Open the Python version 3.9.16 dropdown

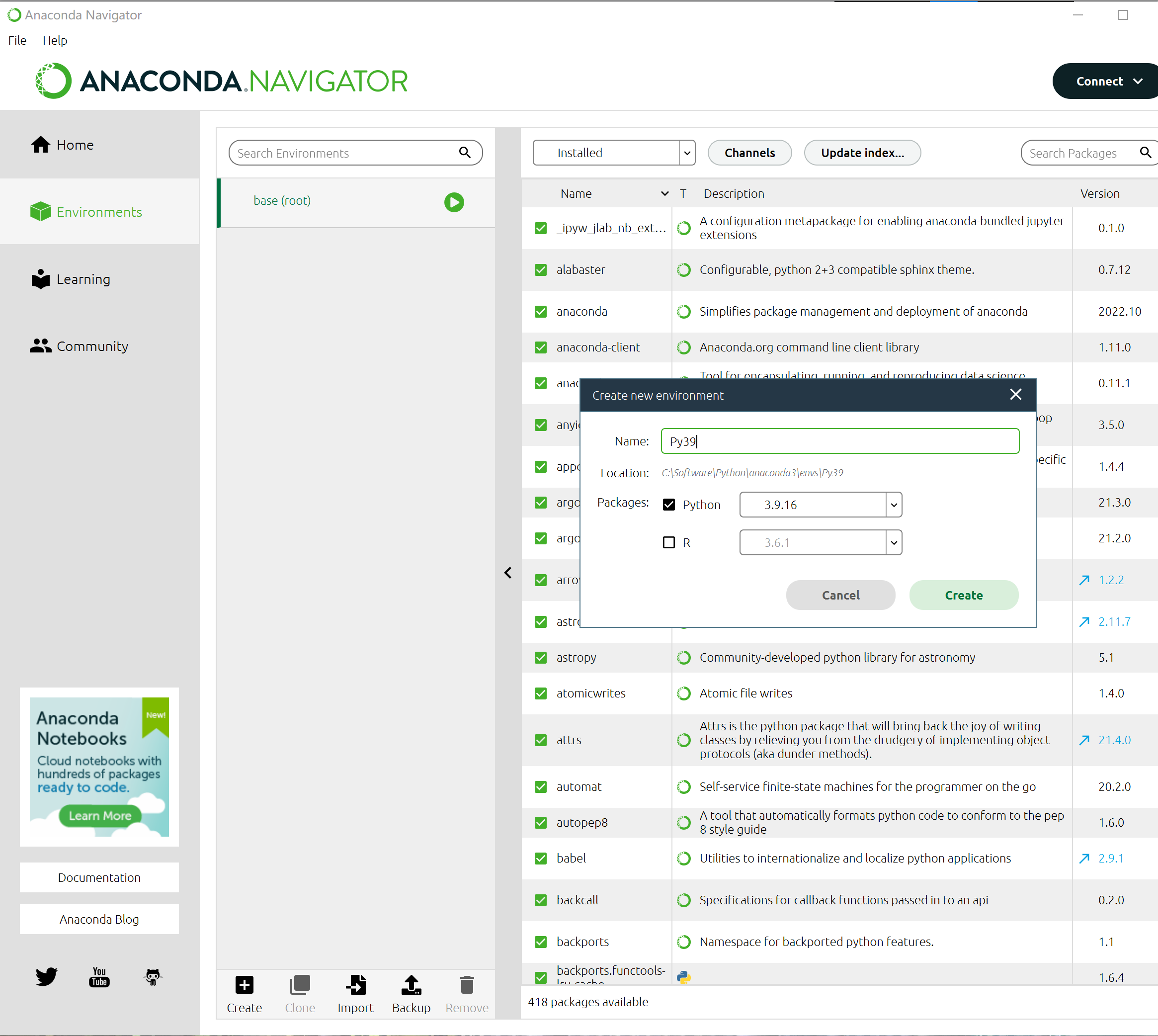821,505
